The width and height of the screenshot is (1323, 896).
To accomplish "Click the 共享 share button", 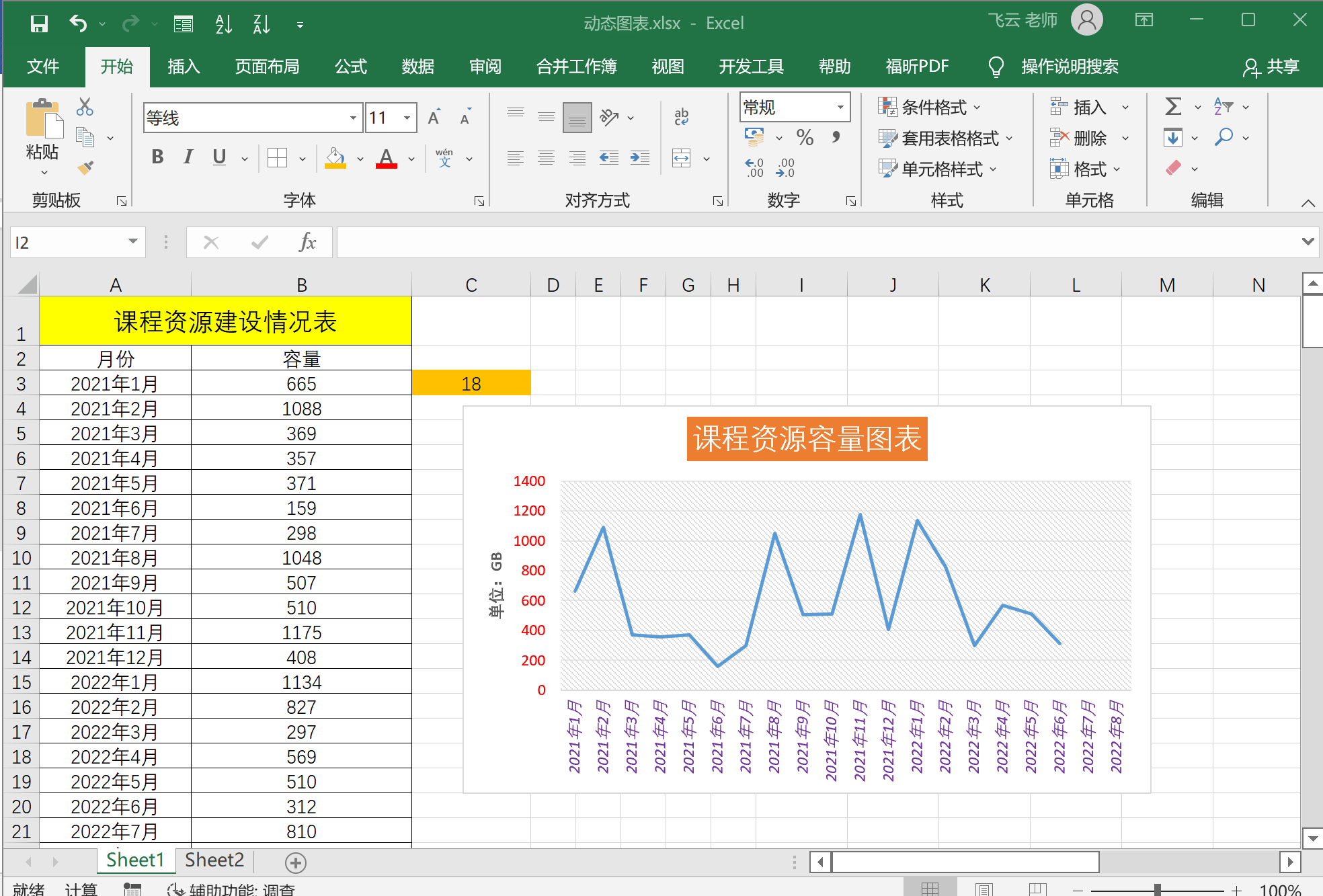I will [x=1271, y=67].
